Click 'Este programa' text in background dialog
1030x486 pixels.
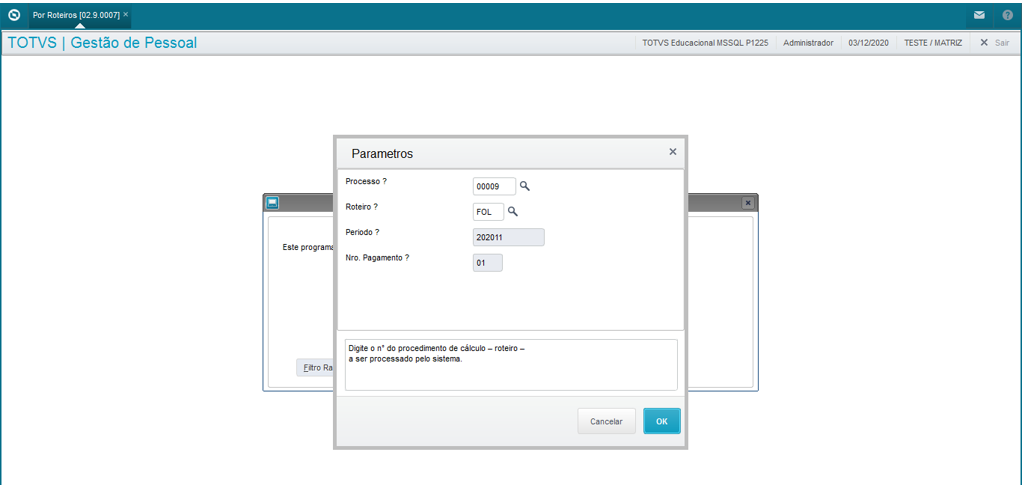(x=307, y=248)
